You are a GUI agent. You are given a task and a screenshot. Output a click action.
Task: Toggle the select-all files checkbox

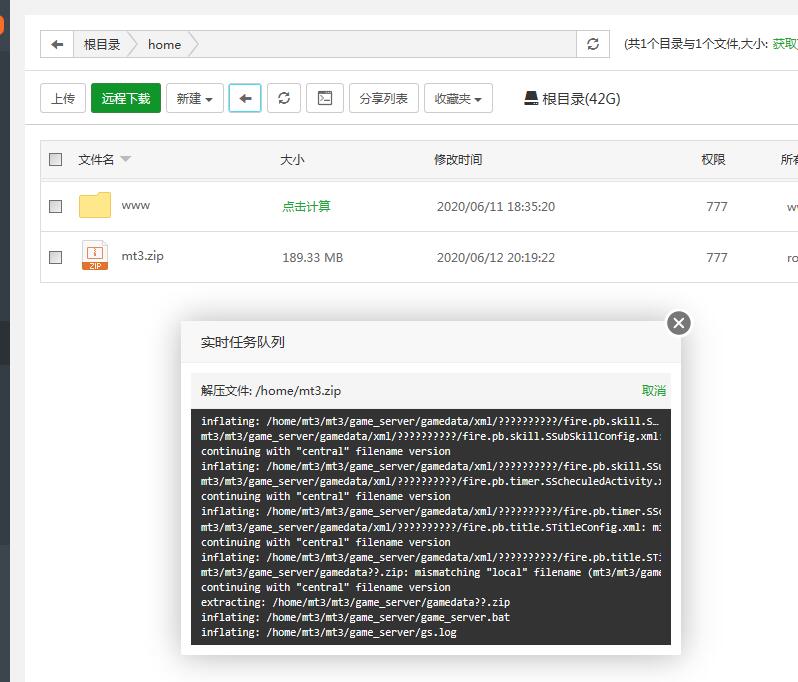56,160
